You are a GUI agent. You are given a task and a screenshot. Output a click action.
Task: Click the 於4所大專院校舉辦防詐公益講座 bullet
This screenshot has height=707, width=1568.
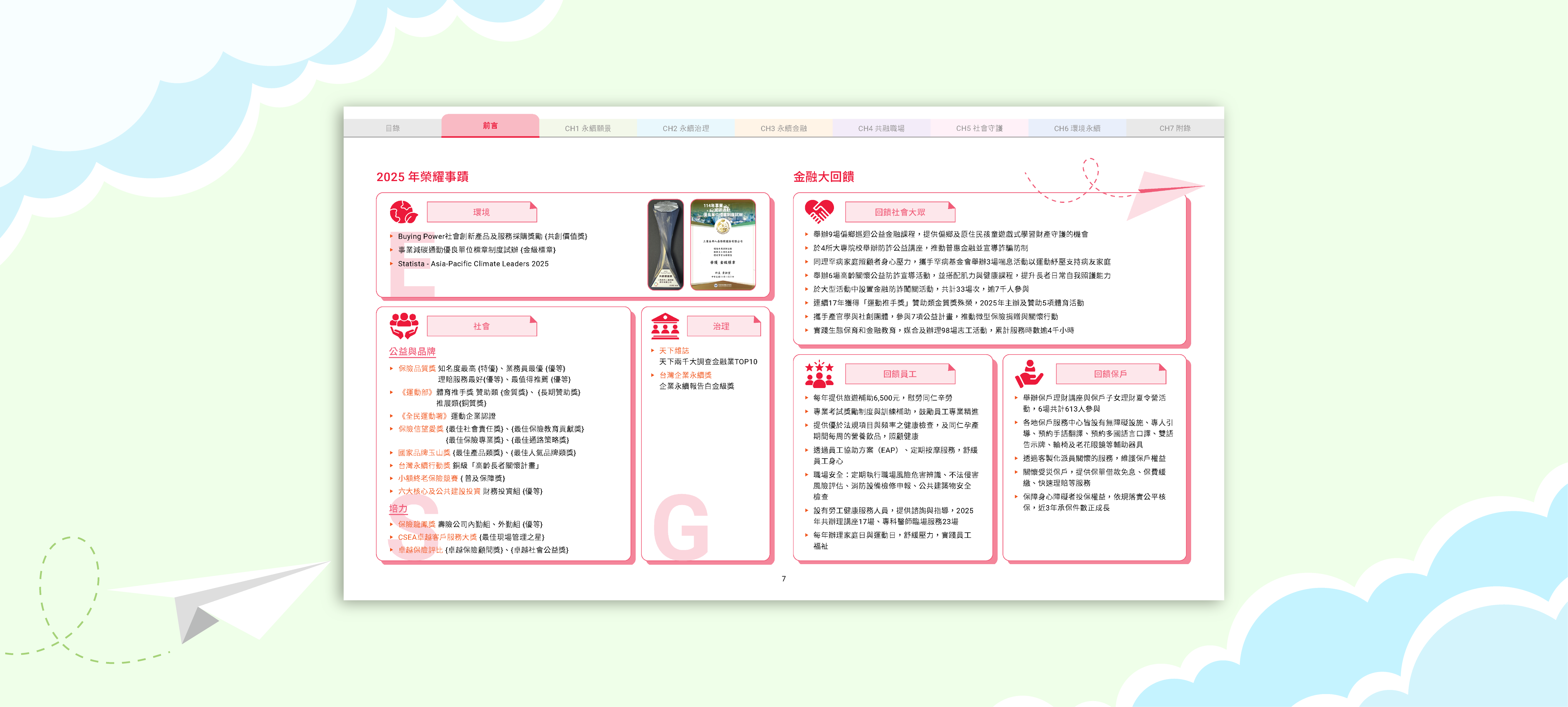pos(920,248)
